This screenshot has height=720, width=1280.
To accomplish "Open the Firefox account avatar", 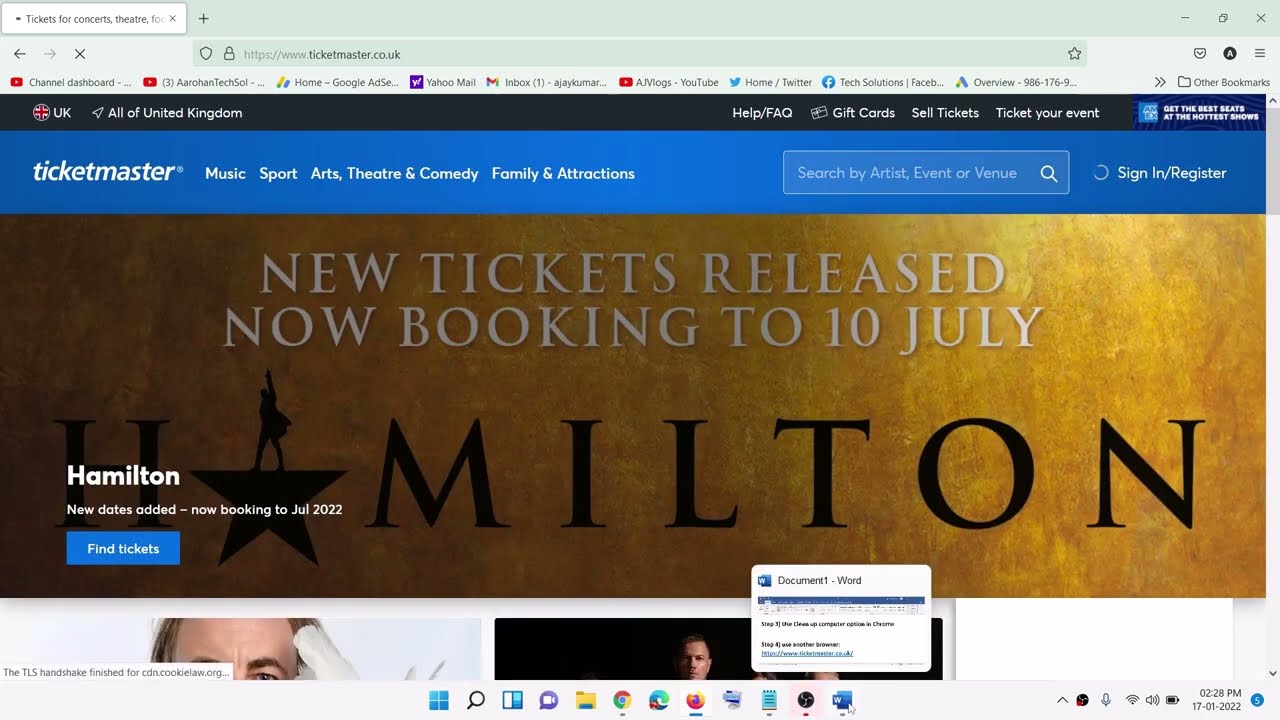I will point(1230,54).
